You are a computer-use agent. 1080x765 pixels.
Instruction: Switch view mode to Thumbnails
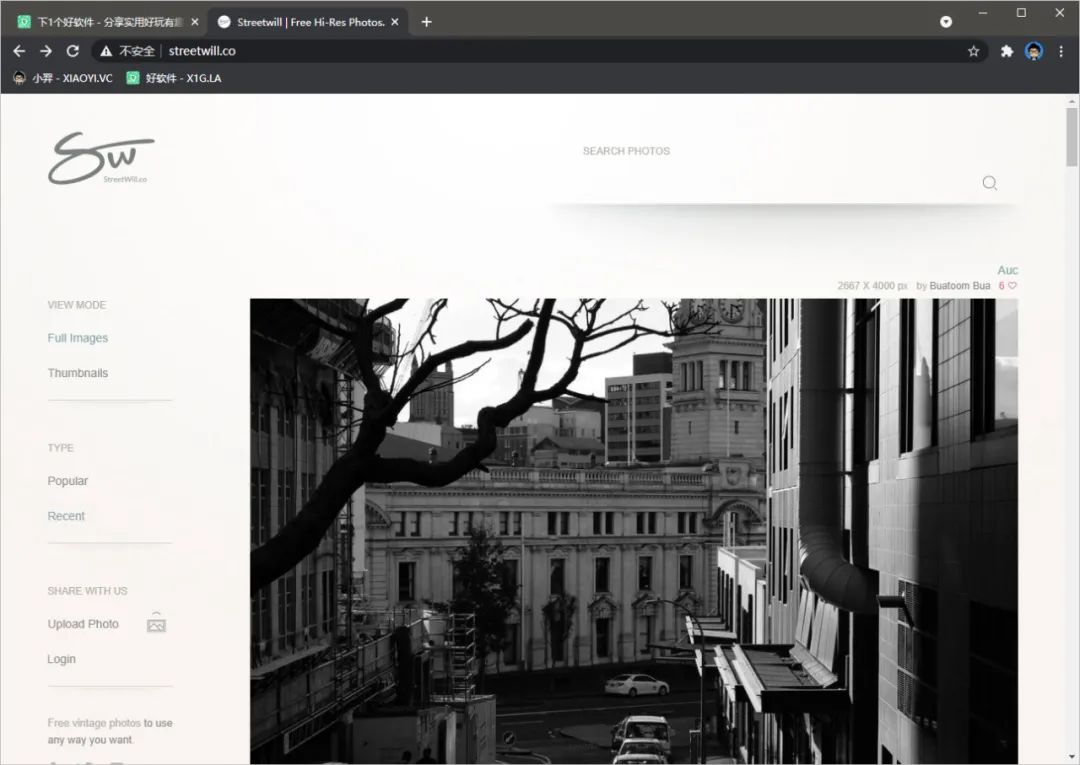click(x=78, y=373)
